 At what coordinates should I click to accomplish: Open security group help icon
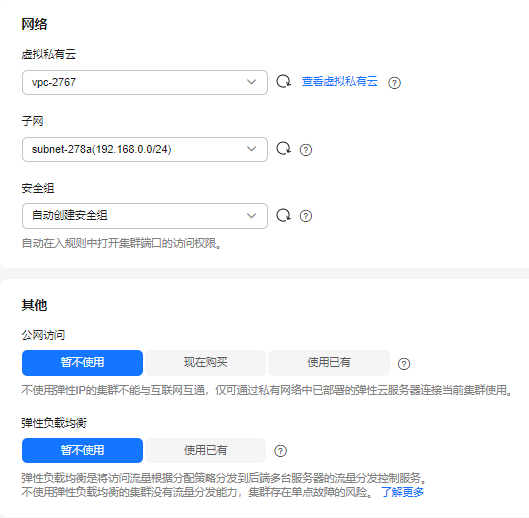(306, 216)
